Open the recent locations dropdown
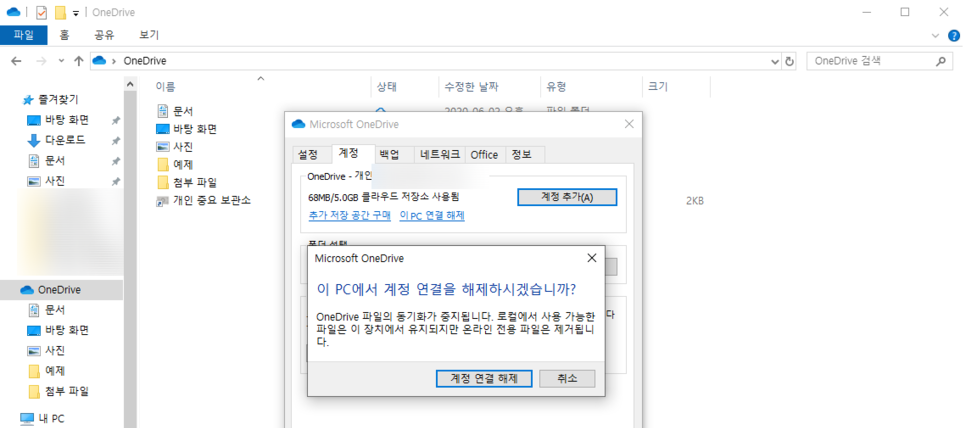The height and width of the screenshot is (428, 966). (x=60, y=61)
